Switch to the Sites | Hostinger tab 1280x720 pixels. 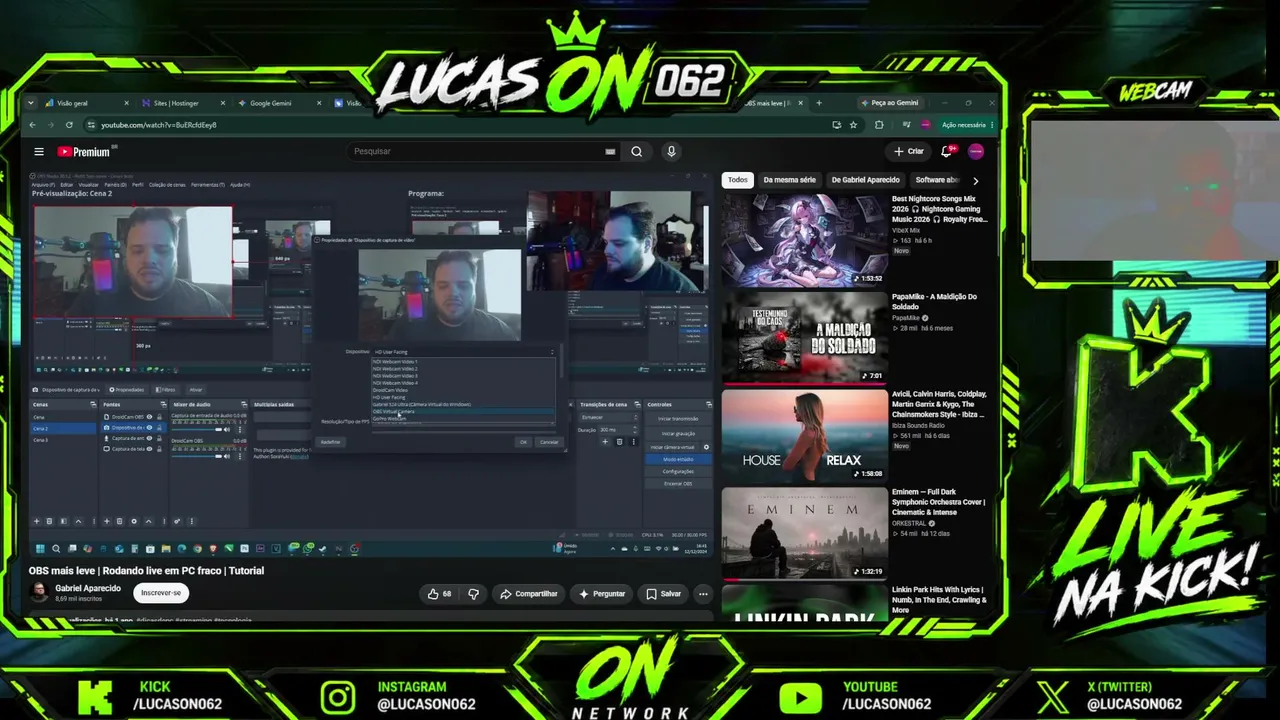(x=183, y=103)
